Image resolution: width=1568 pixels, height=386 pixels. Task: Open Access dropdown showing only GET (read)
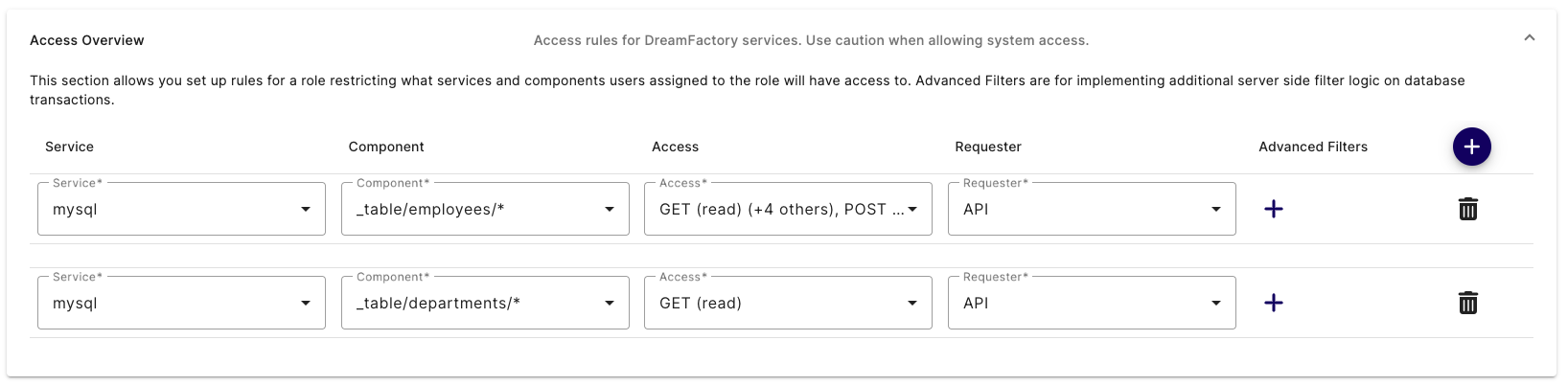click(788, 303)
